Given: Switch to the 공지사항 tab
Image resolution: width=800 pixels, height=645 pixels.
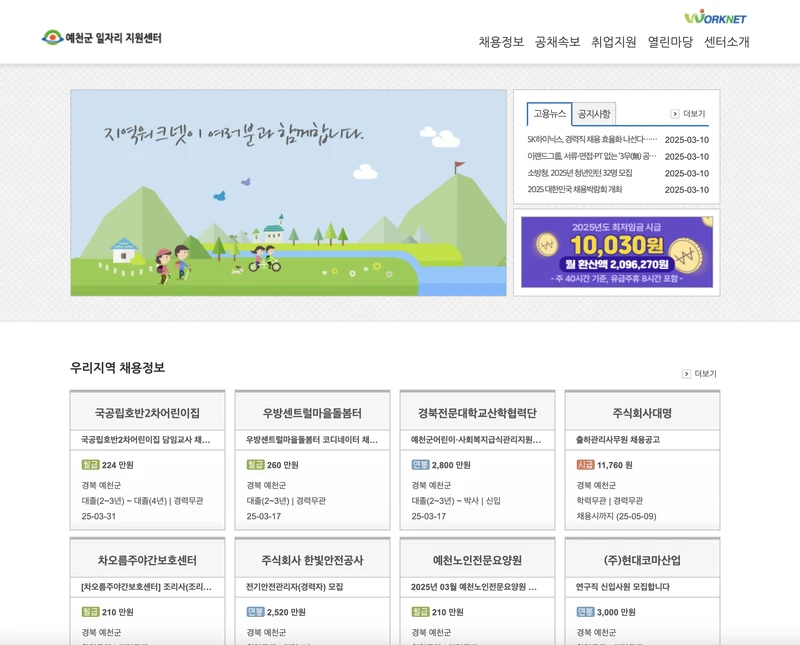Looking at the screenshot, I should tap(596, 113).
